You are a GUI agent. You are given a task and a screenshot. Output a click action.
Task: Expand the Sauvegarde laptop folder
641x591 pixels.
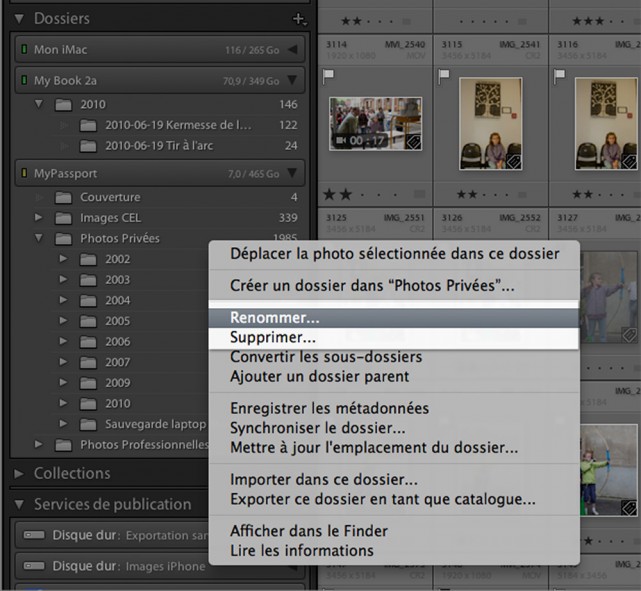[x=63, y=423]
